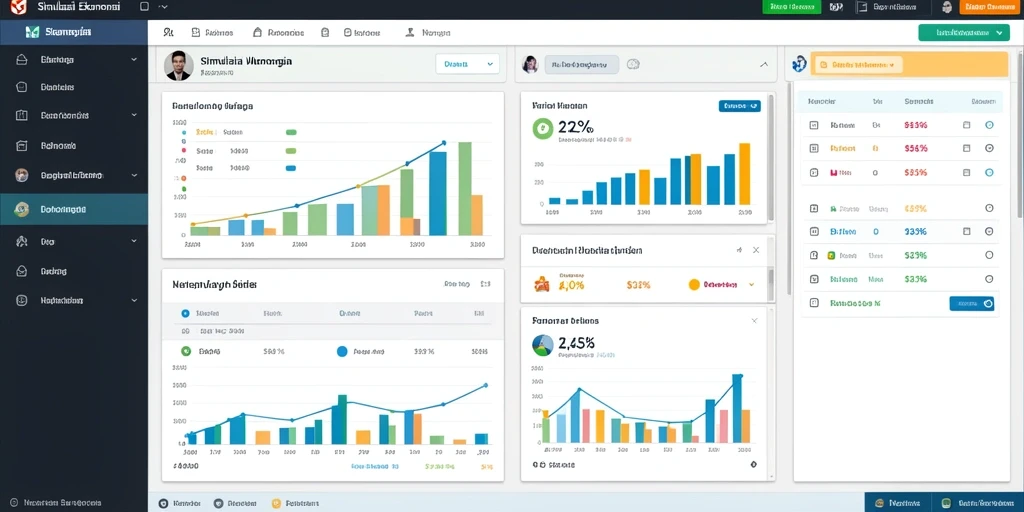Toggle the blue switch at bottom of right list
This screenshot has width=1024, height=512.
coord(972,304)
